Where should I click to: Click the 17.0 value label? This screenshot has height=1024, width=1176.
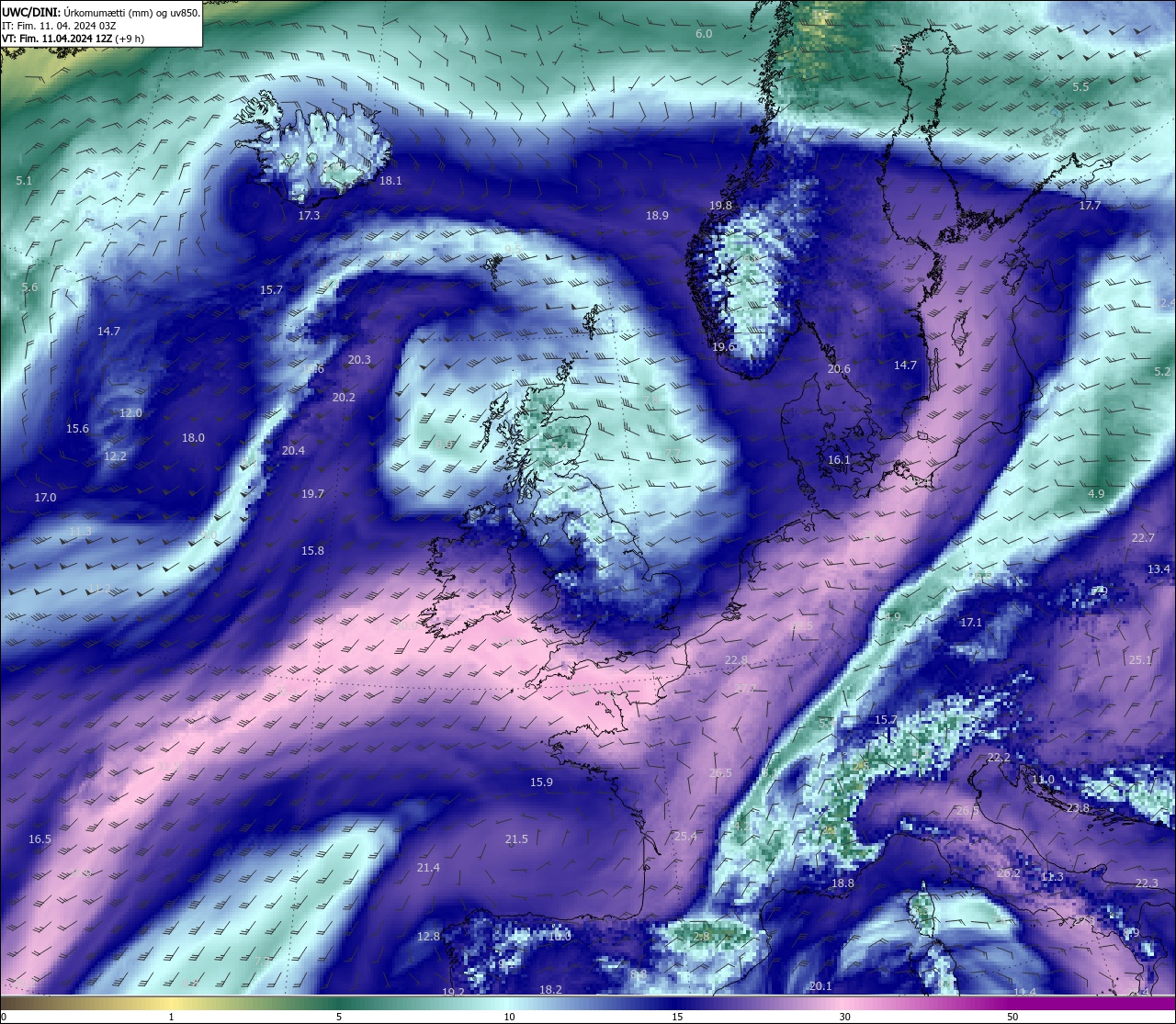click(x=45, y=498)
